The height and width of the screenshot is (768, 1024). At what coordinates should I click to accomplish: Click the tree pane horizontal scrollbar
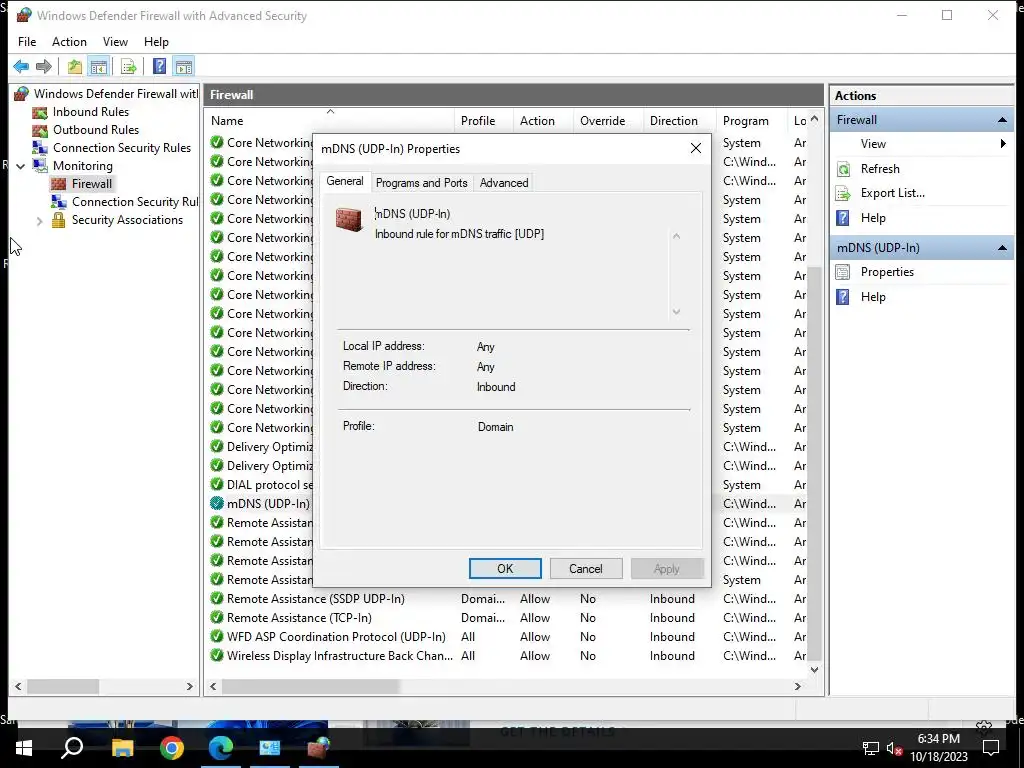tap(63, 687)
